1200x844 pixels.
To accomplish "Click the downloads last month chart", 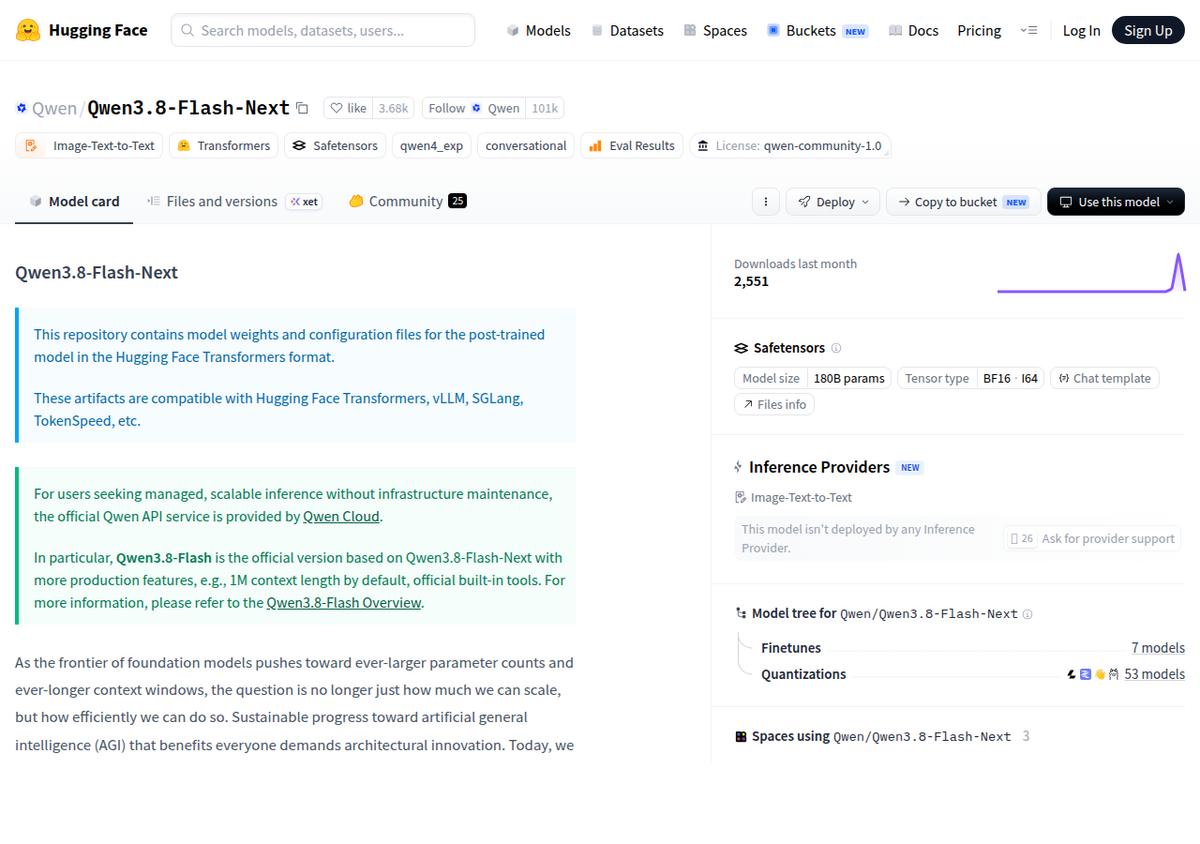I will click(x=1091, y=273).
